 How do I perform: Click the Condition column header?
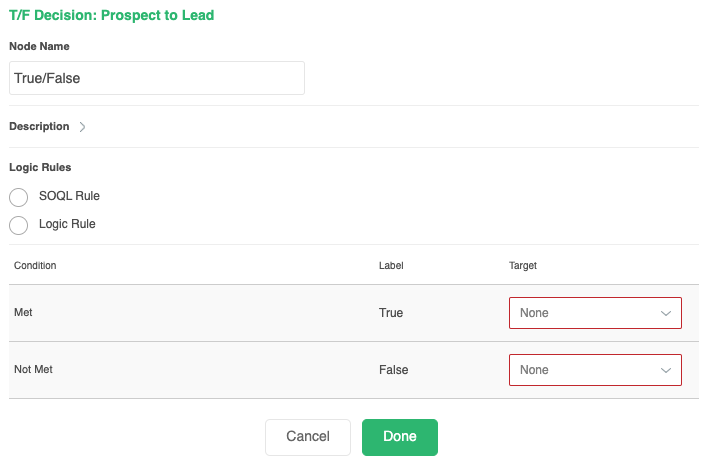[x=35, y=266]
